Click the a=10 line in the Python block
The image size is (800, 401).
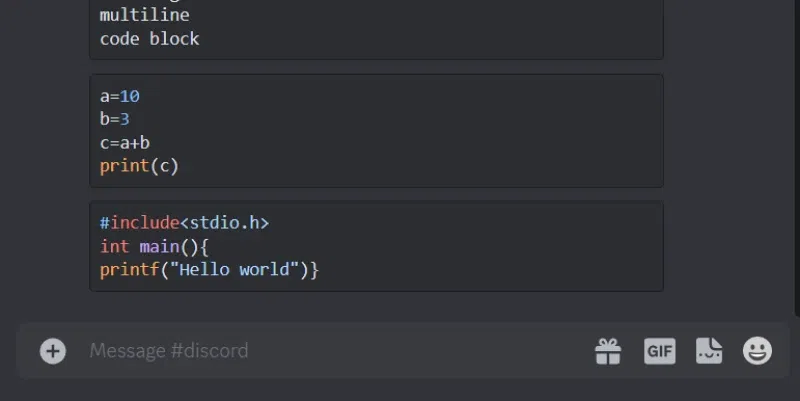[x=119, y=96]
